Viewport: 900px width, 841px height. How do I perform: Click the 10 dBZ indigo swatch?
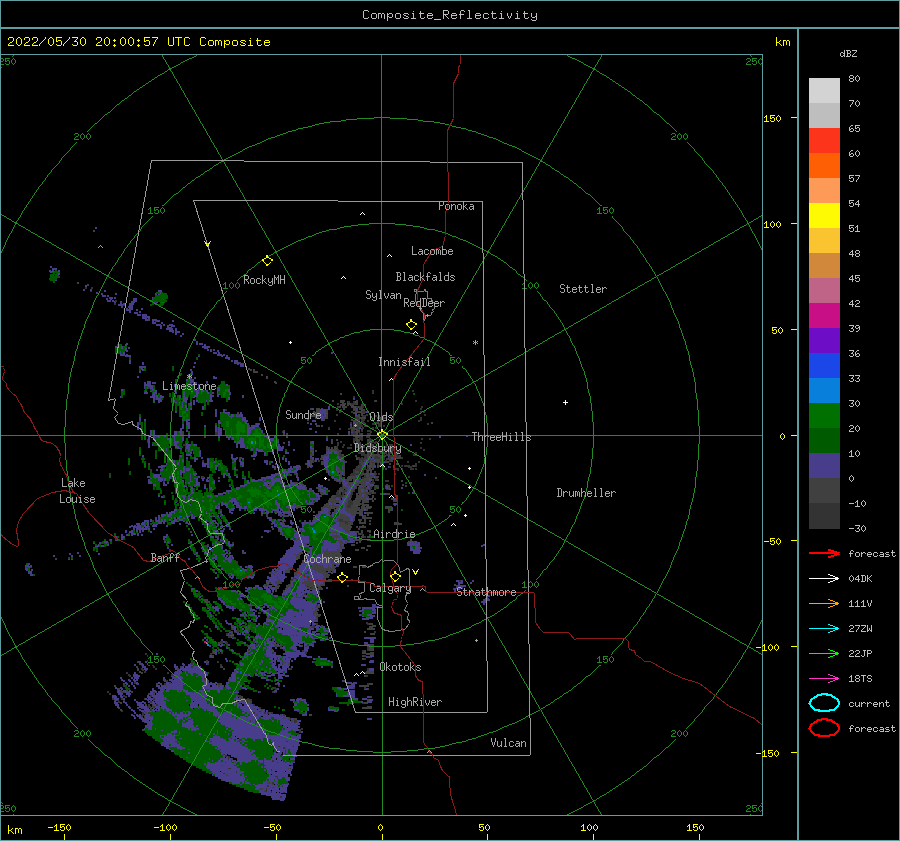[824, 465]
